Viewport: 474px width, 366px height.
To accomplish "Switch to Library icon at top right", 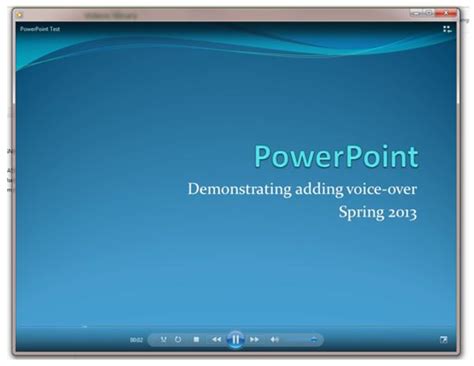I will [447, 29].
